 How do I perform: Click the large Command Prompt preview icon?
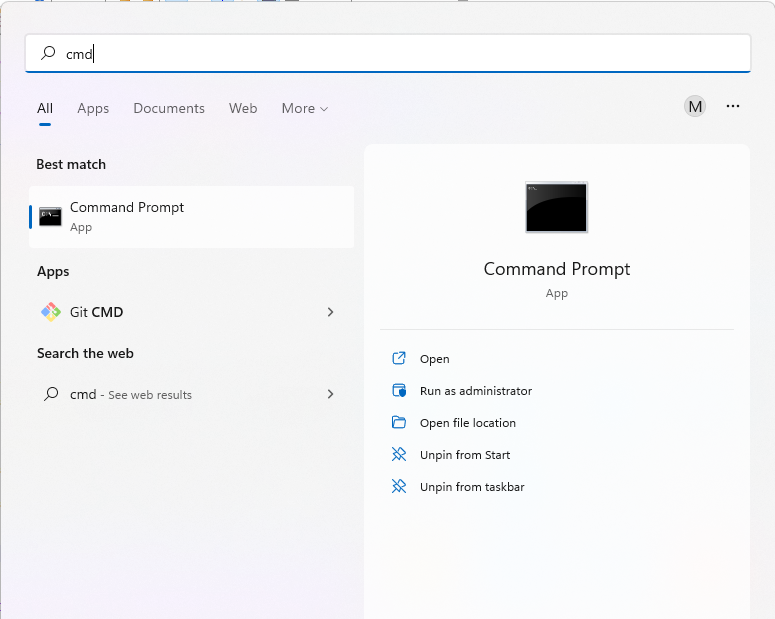tap(556, 207)
